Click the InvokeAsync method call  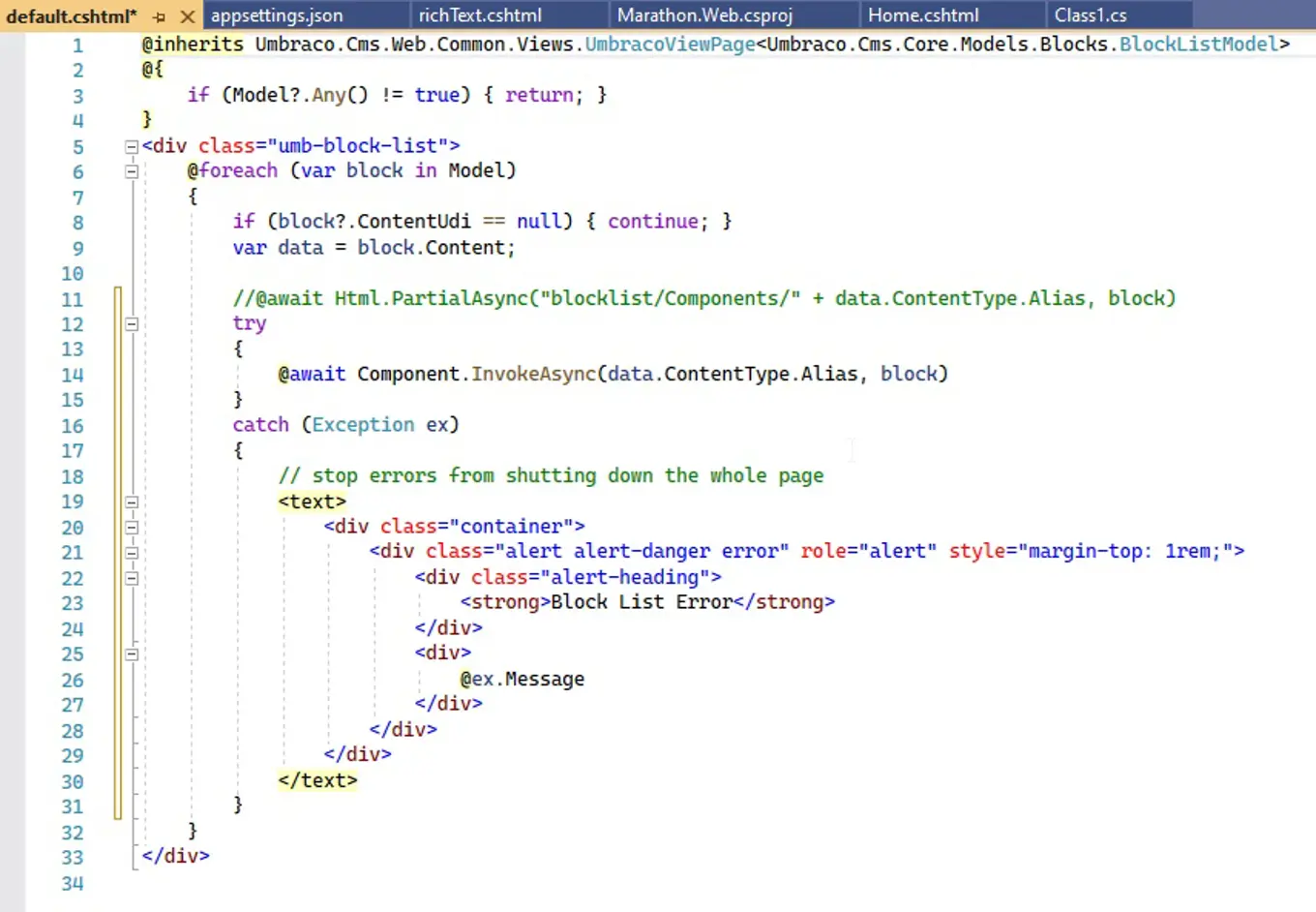[533, 375]
